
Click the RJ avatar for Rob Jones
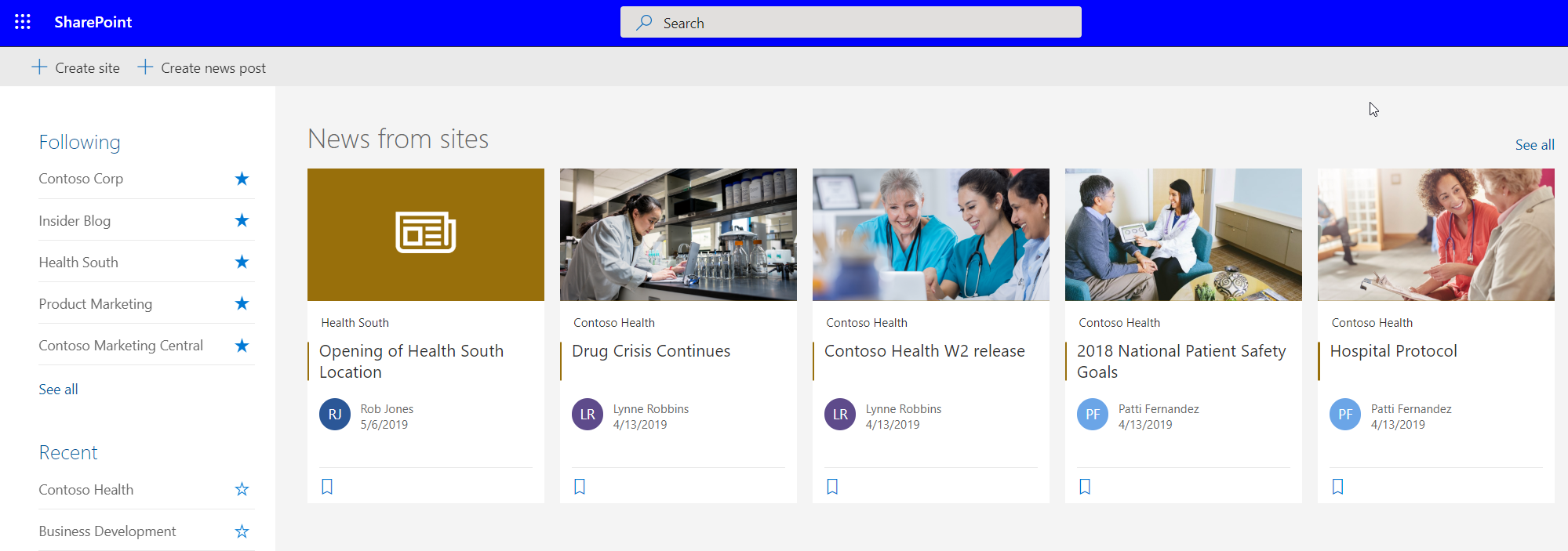click(335, 415)
